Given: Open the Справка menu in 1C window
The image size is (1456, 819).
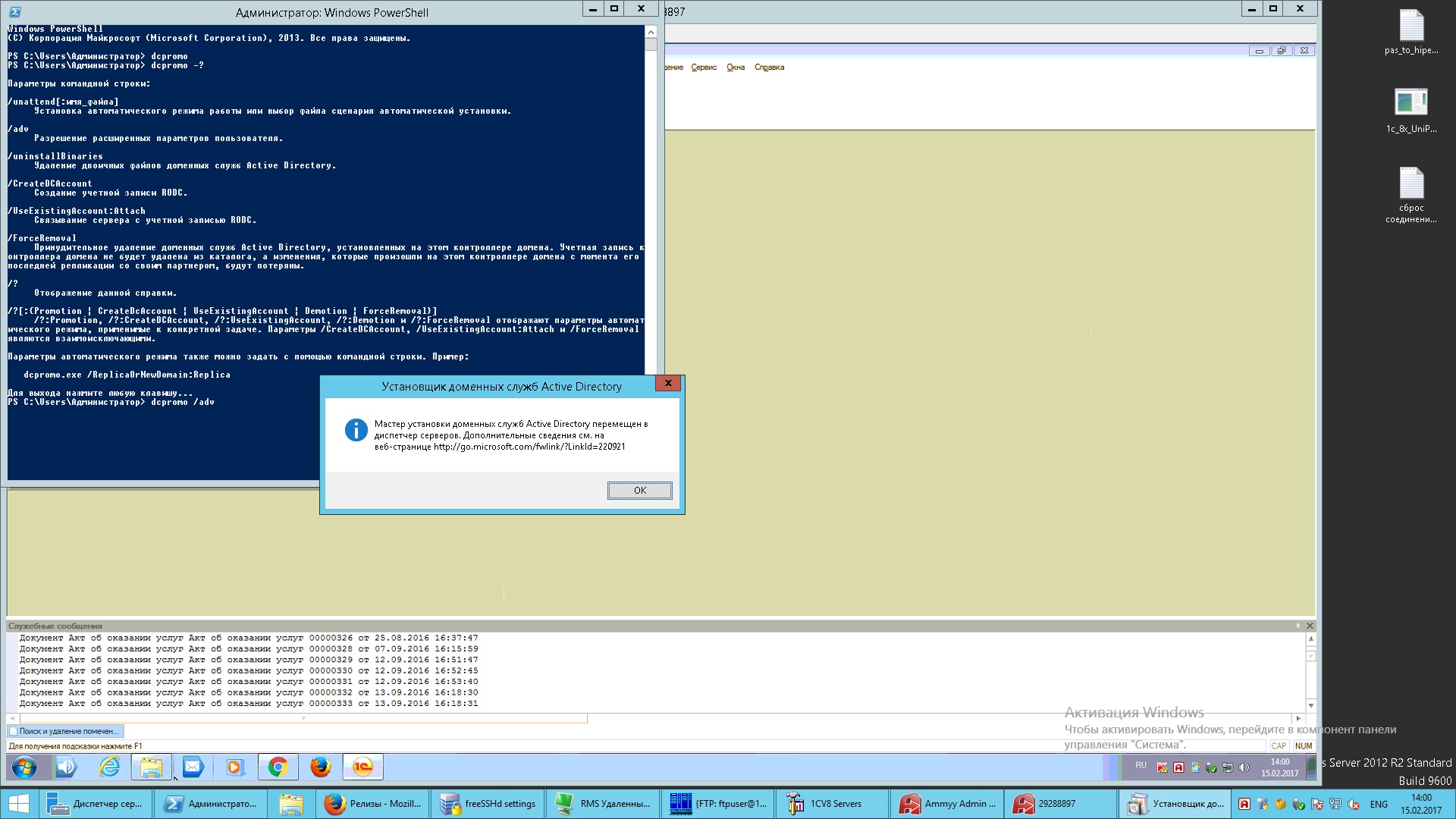Looking at the screenshot, I should coord(769,67).
